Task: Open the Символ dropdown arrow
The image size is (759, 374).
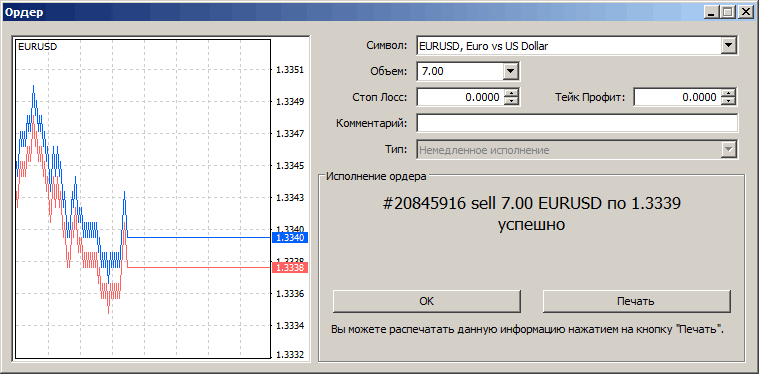Action: (728, 46)
